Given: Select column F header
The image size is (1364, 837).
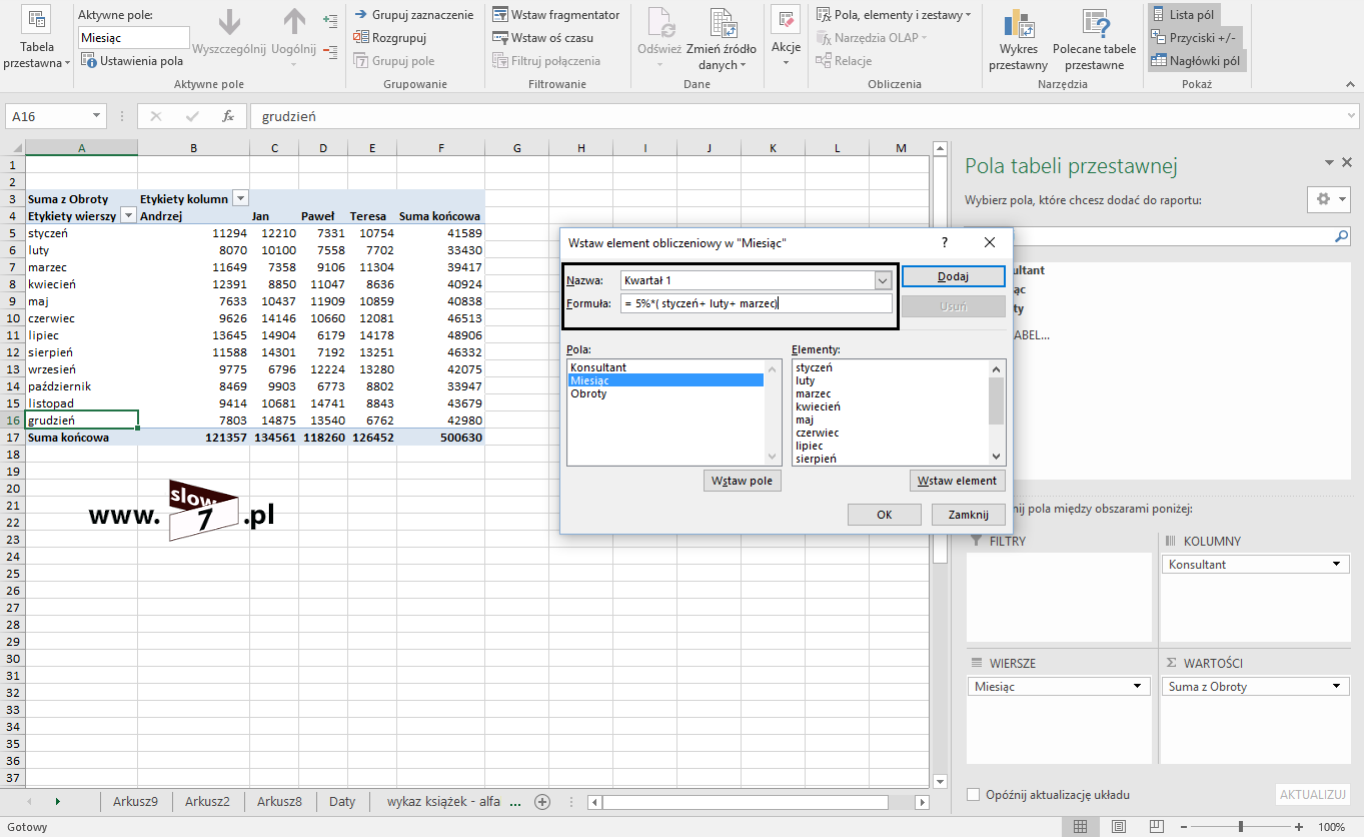Looking at the screenshot, I should (x=441, y=148).
